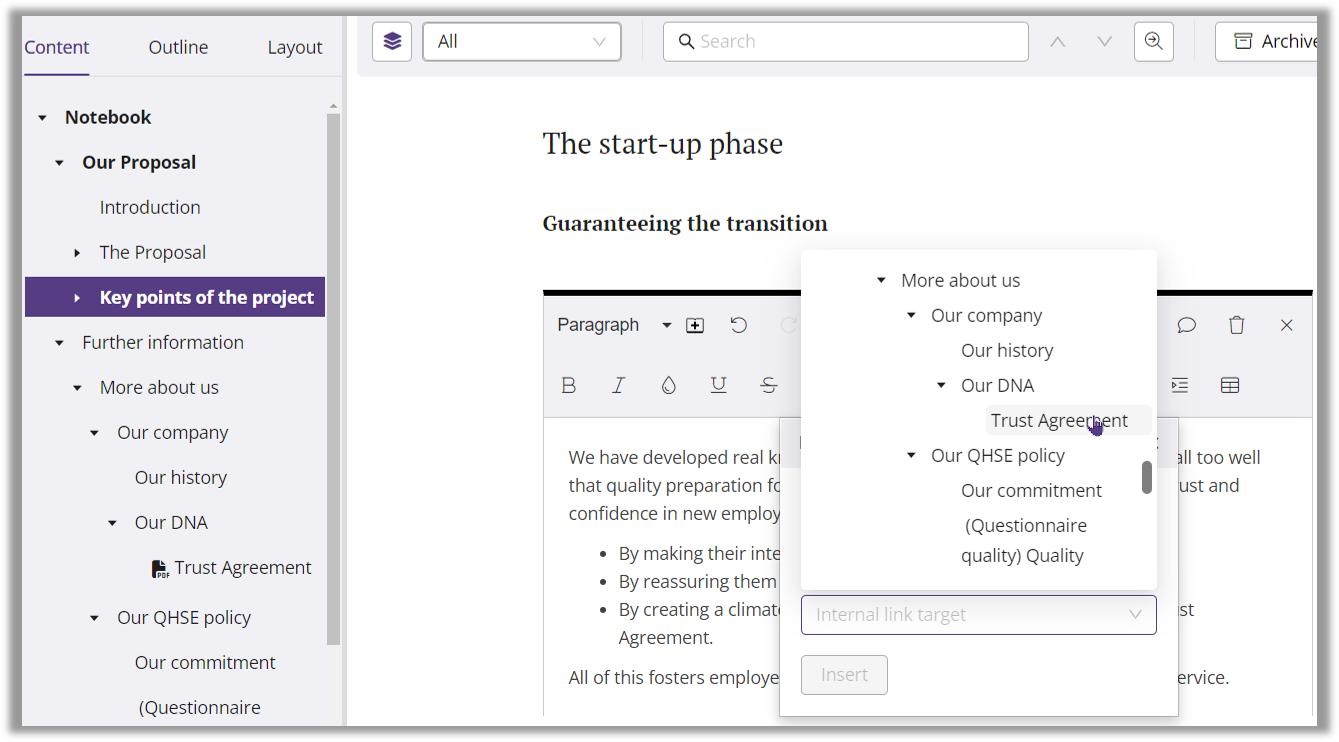Toggle underline formatting
Viewport: 1339px width, 742px height.
[x=718, y=385]
